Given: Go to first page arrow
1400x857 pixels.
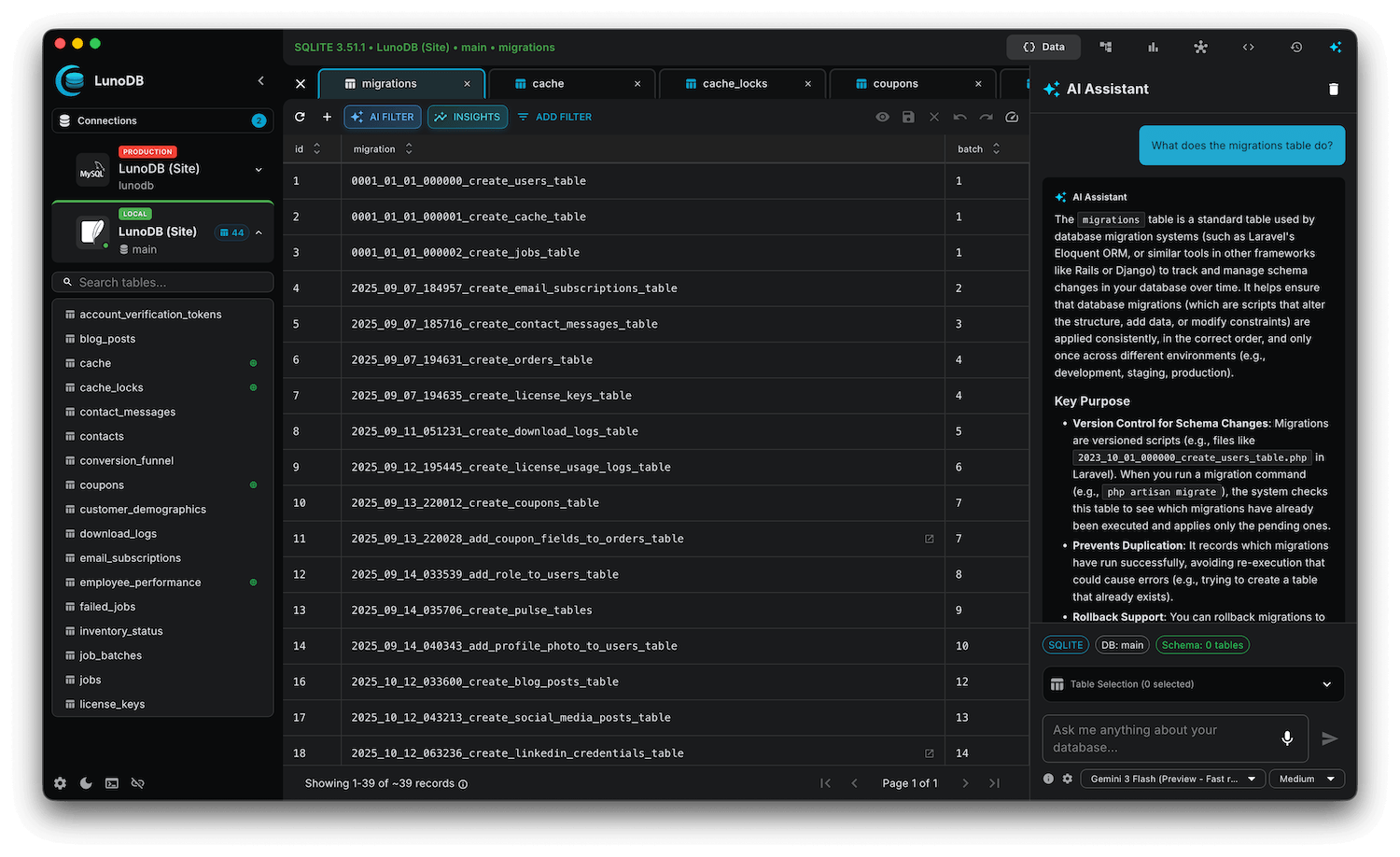Looking at the screenshot, I should click(825, 783).
